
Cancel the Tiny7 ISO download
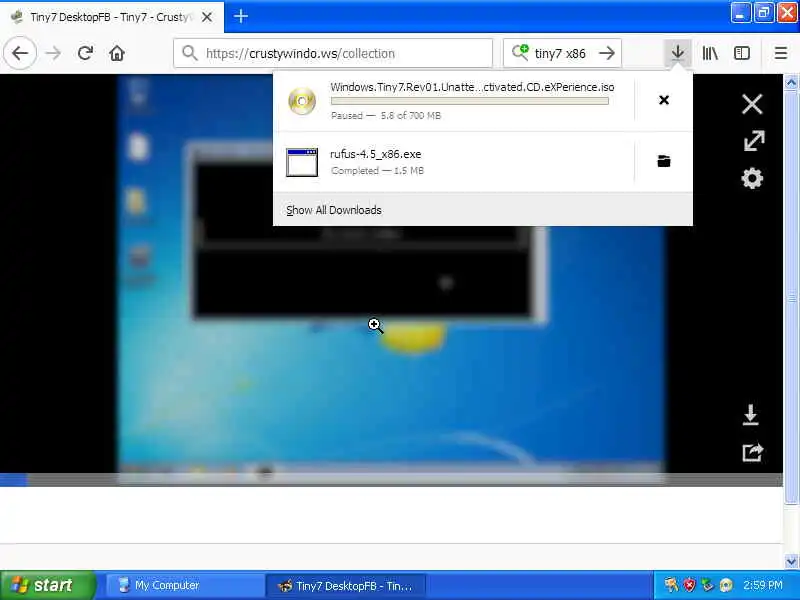coord(664,100)
